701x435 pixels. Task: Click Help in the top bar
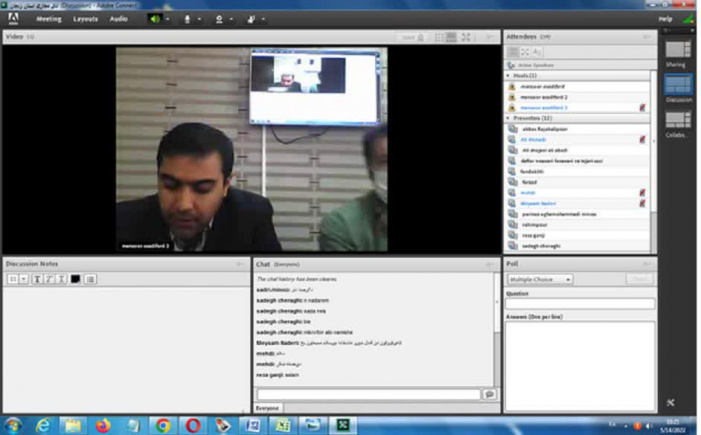click(665, 18)
